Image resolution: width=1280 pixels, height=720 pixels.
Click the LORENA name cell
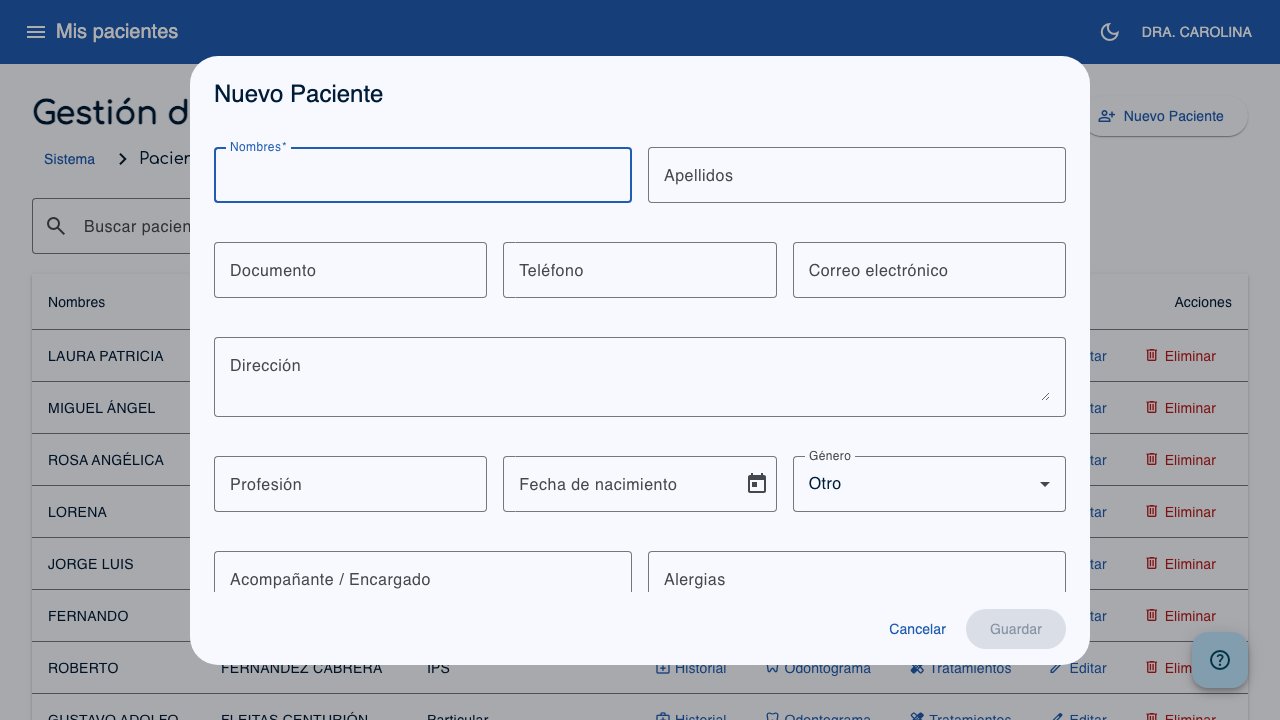pyautogui.click(x=77, y=512)
